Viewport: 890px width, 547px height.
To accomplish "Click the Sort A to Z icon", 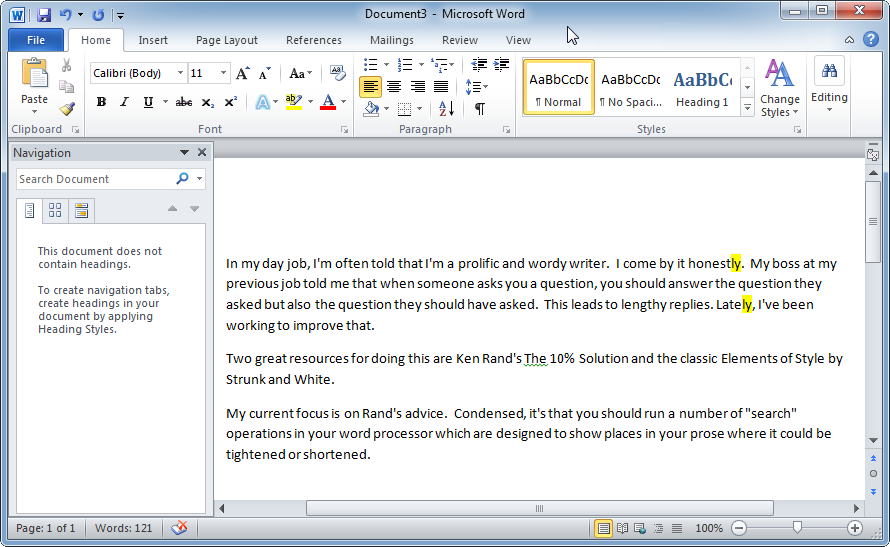I will click(446, 108).
